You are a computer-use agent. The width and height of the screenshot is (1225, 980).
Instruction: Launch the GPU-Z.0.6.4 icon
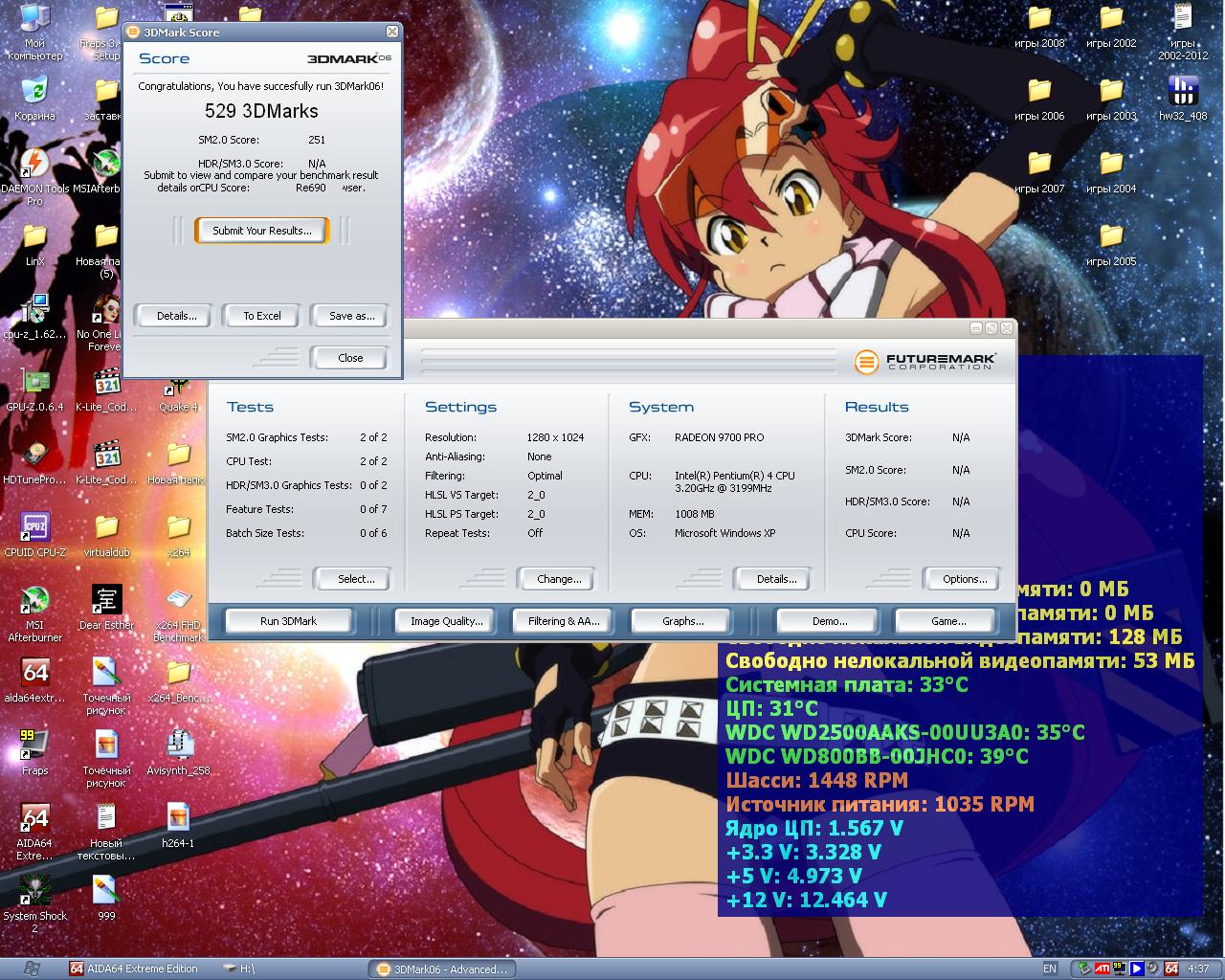[35, 390]
